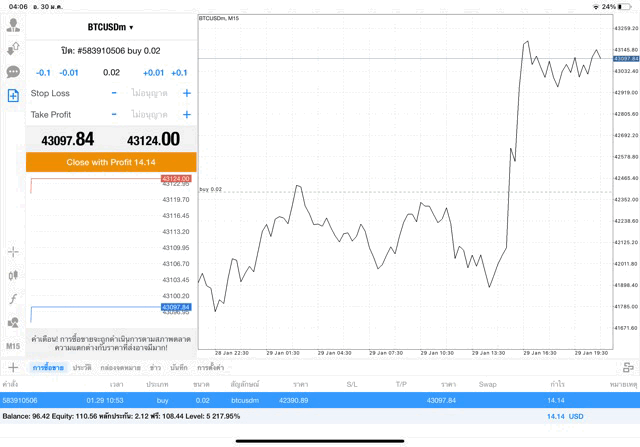The width and height of the screenshot is (640, 447).
Task: Tap the Stop Loss value field
Action: [150, 93]
